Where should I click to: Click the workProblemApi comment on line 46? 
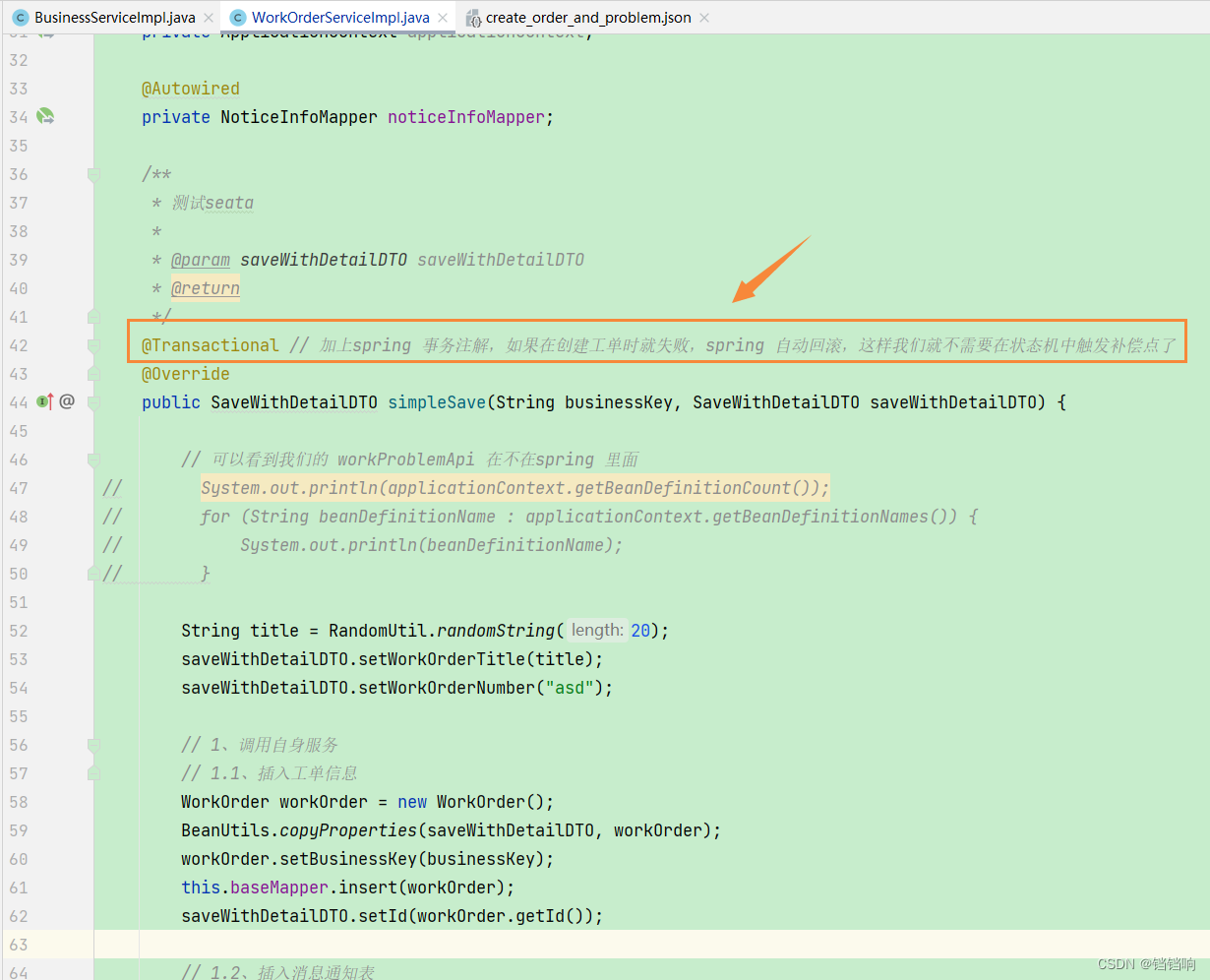coord(406,459)
